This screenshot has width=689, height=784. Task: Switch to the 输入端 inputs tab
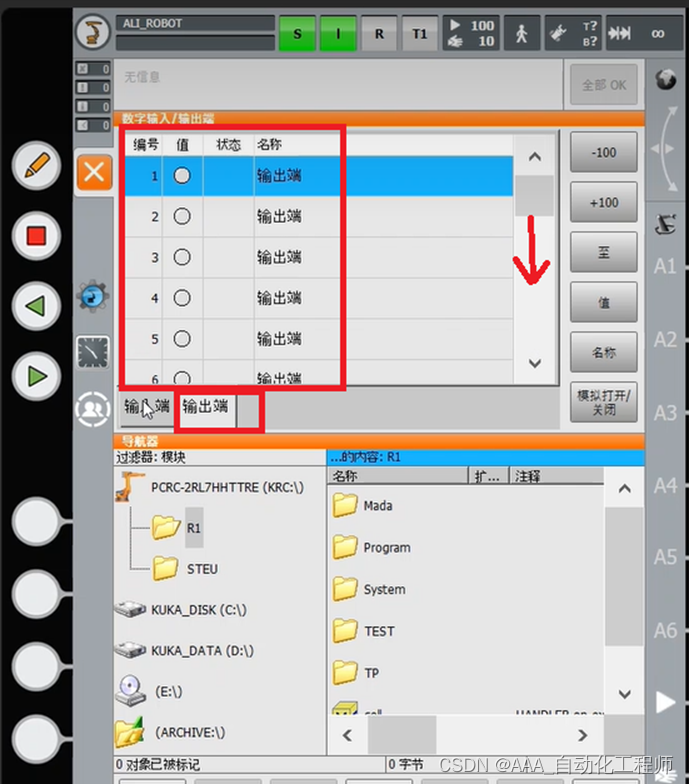click(147, 408)
